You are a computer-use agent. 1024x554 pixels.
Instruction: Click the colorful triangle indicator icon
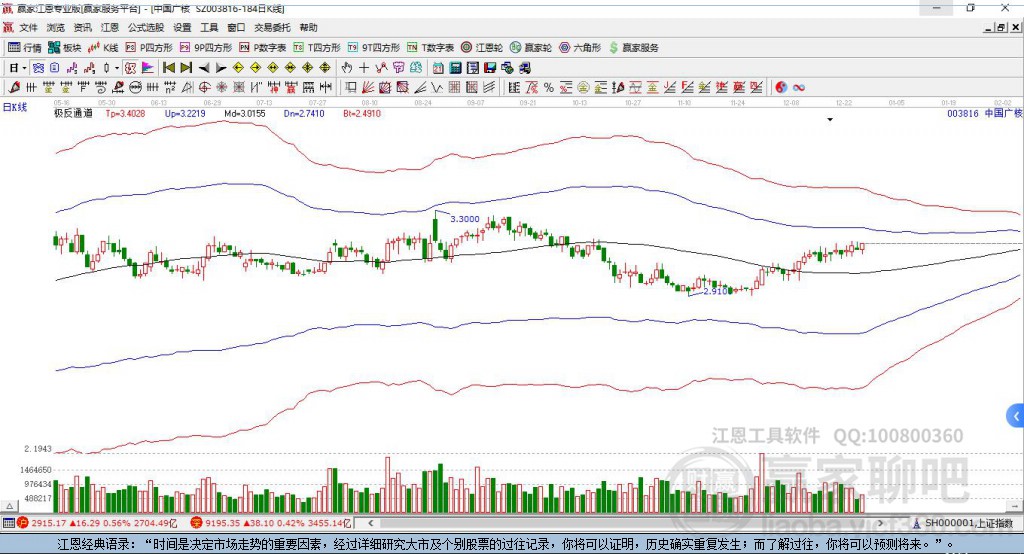(148, 68)
